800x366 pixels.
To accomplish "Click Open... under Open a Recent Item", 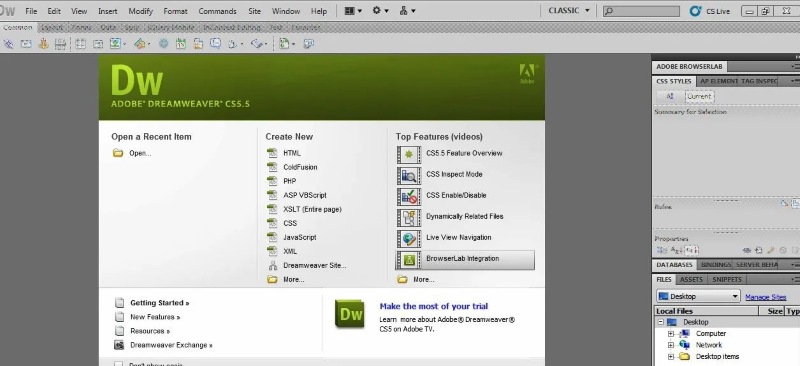I will pyautogui.click(x=140, y=153).
